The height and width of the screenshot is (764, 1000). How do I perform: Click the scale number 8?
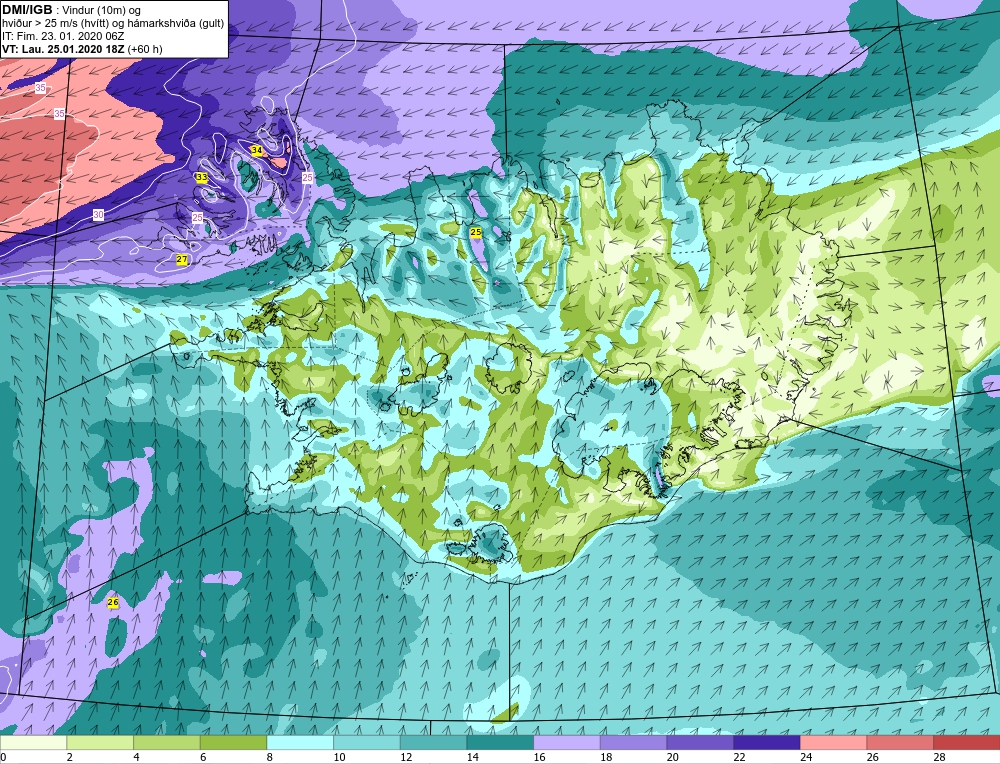270,757
